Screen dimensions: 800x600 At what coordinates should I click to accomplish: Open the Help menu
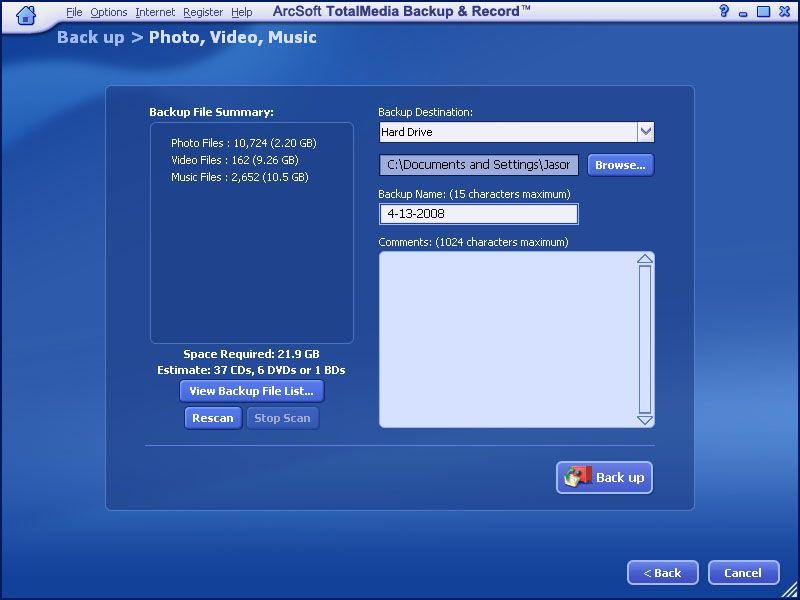click(241, 12)
